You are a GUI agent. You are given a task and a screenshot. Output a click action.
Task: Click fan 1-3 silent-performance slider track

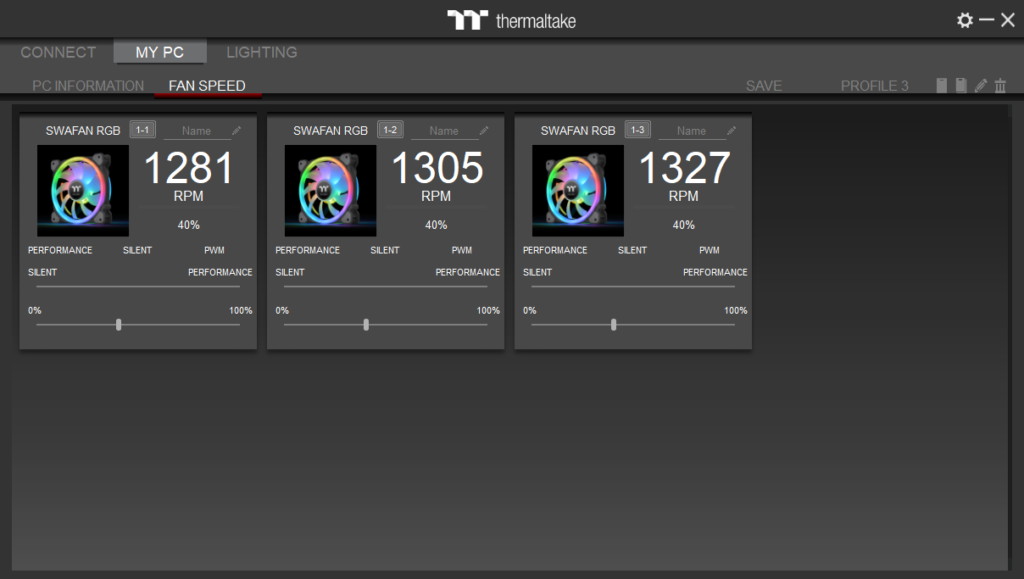pyautogui.click(x=633, y=286)
